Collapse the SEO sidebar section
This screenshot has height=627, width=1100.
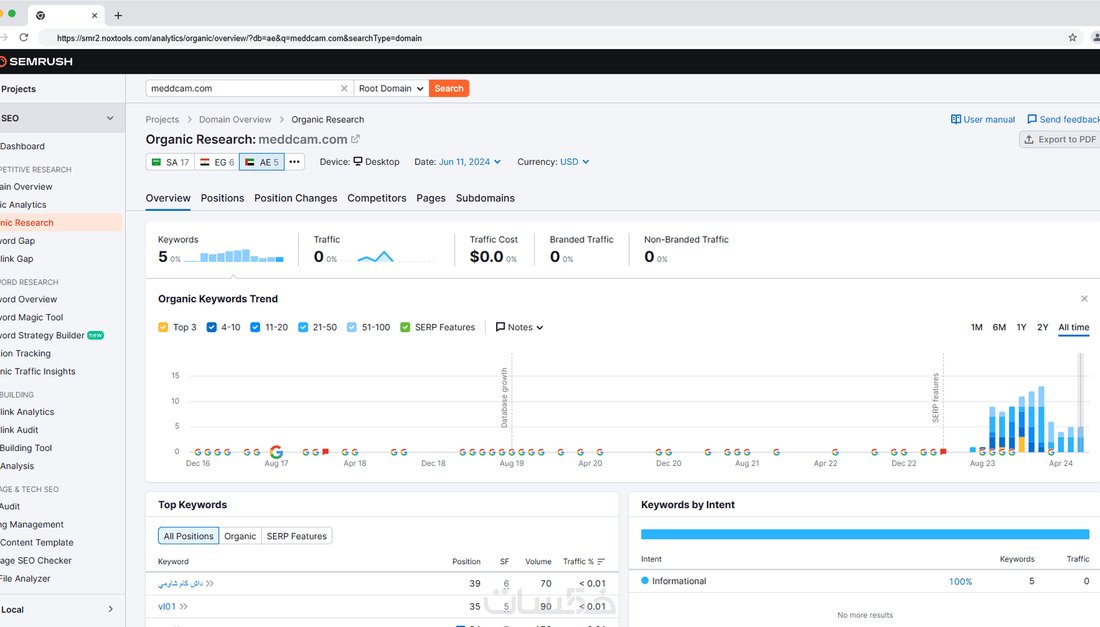[x=110, y=118]
